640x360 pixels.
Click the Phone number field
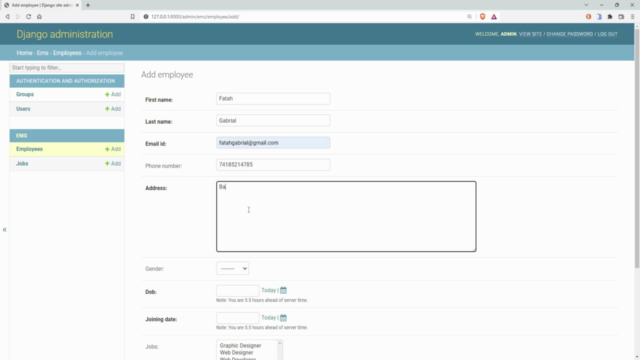click(x=273, y=165)
